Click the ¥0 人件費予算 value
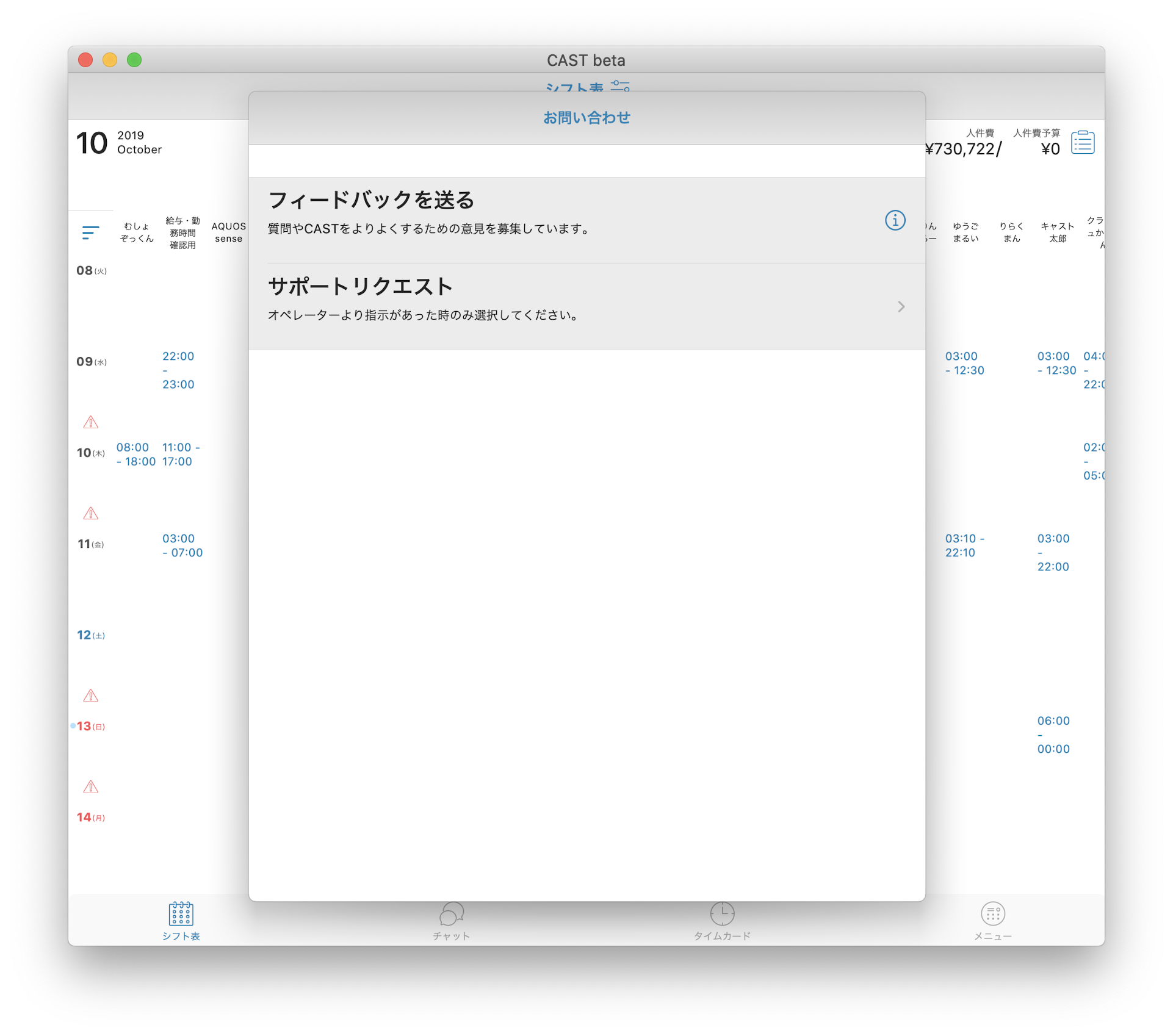Screen dimensions: 1173x1036 coord(1050,149)
